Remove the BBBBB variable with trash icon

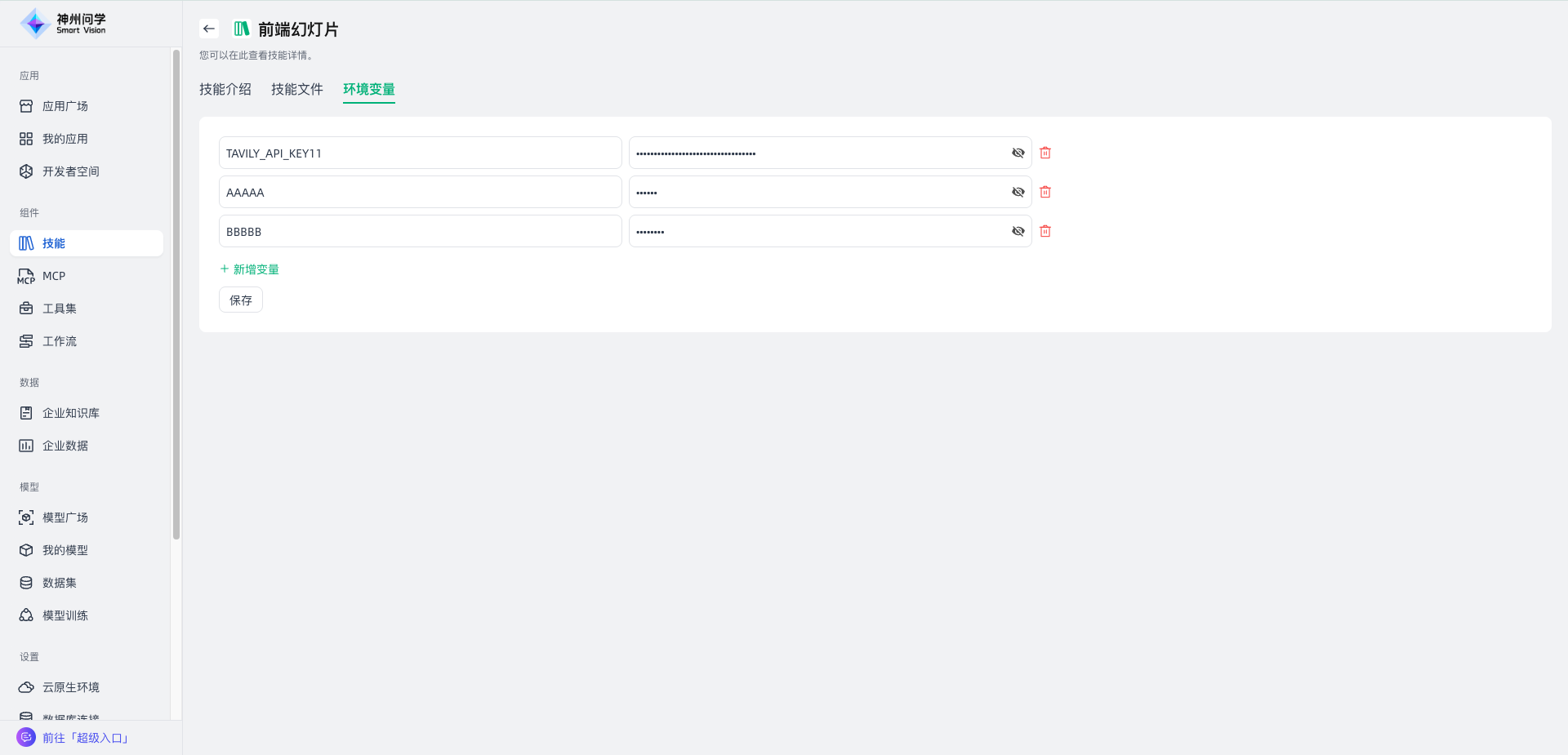pyautogui.click(x=1045, y=231)
